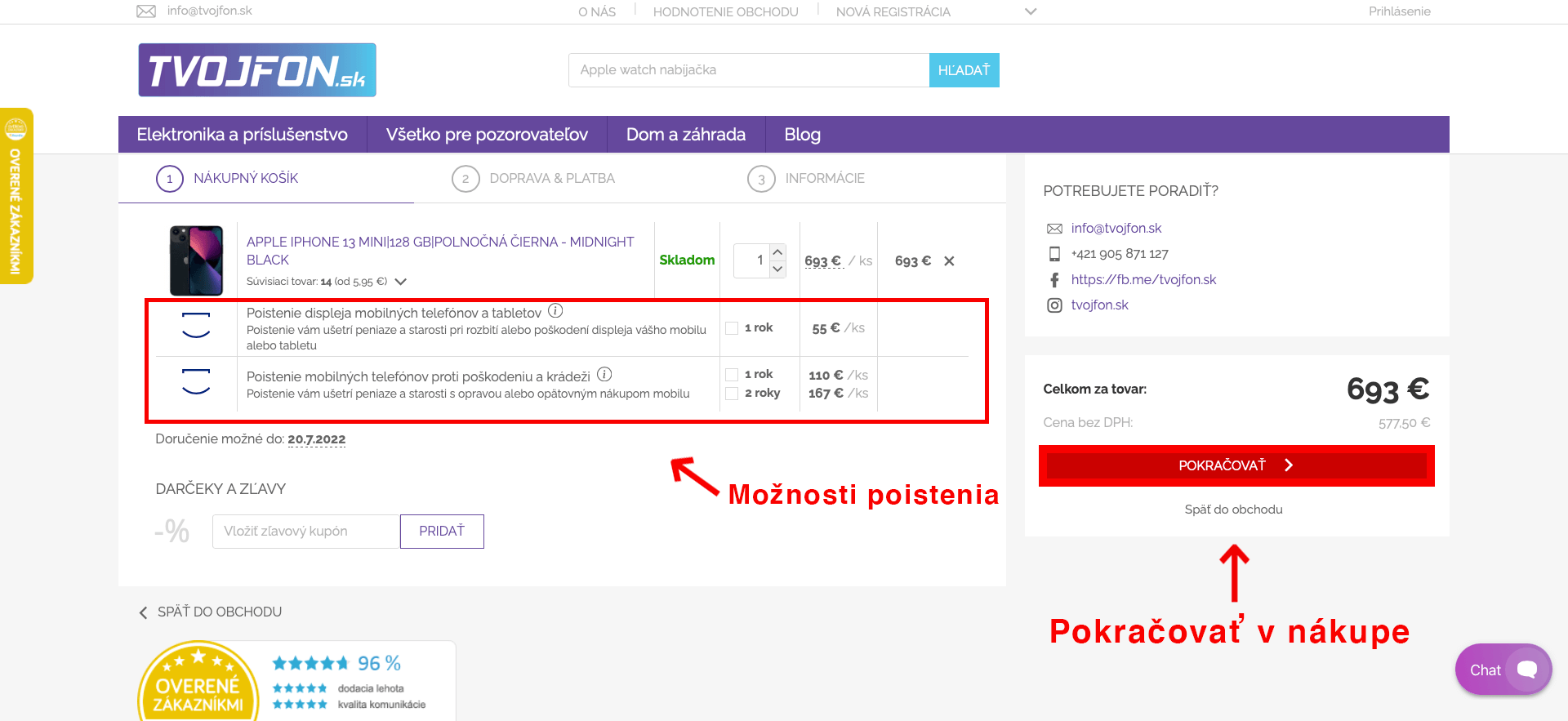Viewport: 1568px width, 721px height.
Task: Check 1 rok display insurance for 55 €
Action: (732, 328)
